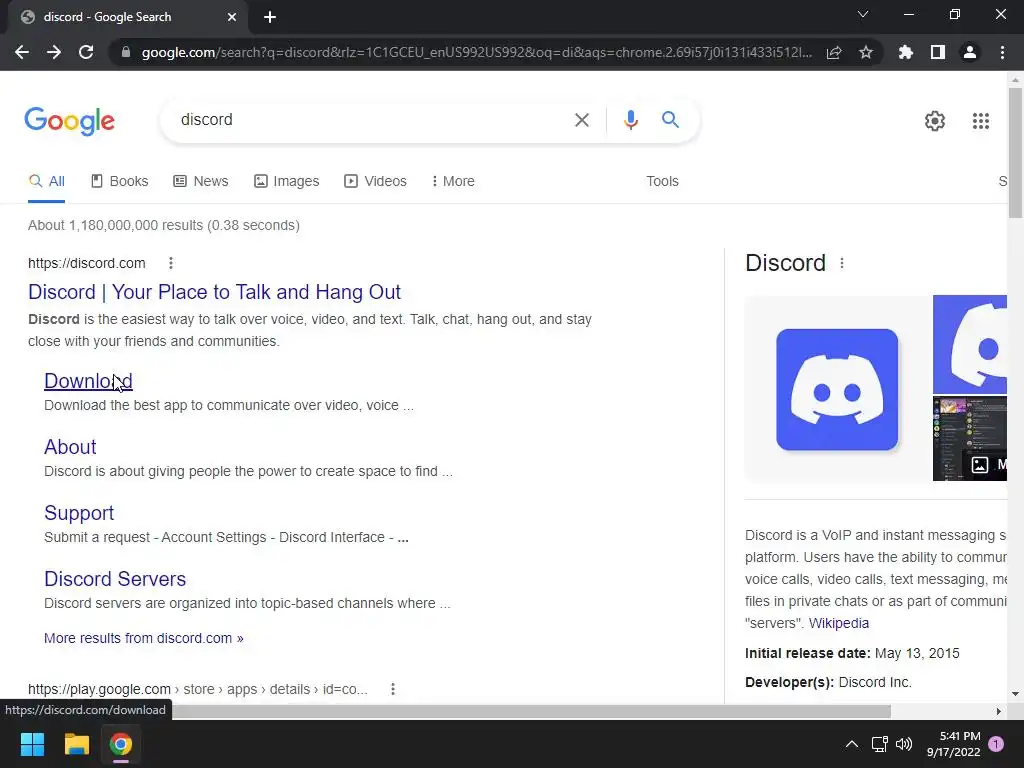The image size is (1024, 768).
Task: Open the About sitelink
Action: coord(70,447)
